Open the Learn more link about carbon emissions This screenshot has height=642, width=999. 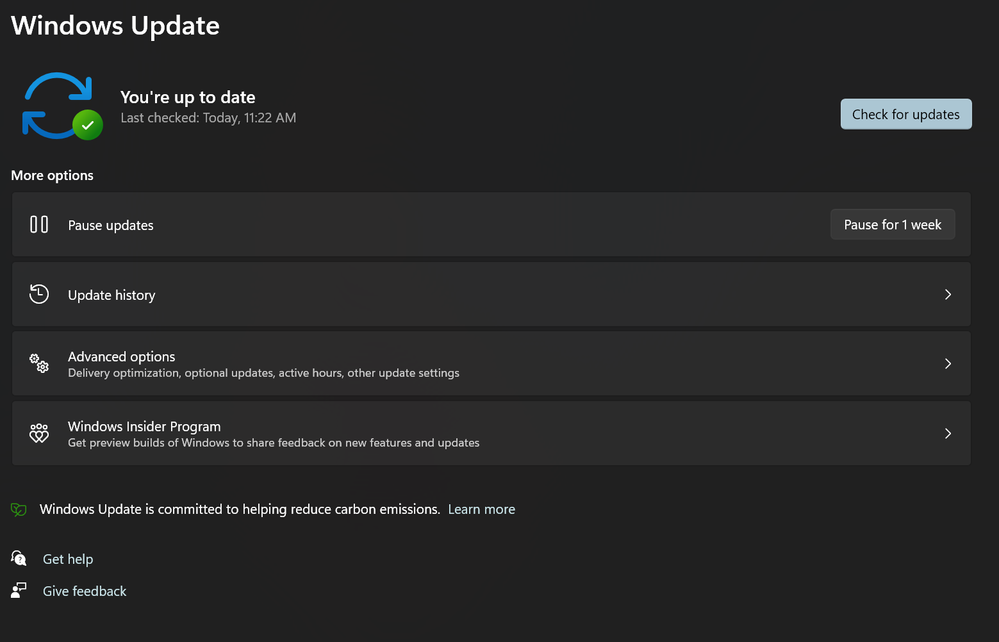tap(481, 509)
